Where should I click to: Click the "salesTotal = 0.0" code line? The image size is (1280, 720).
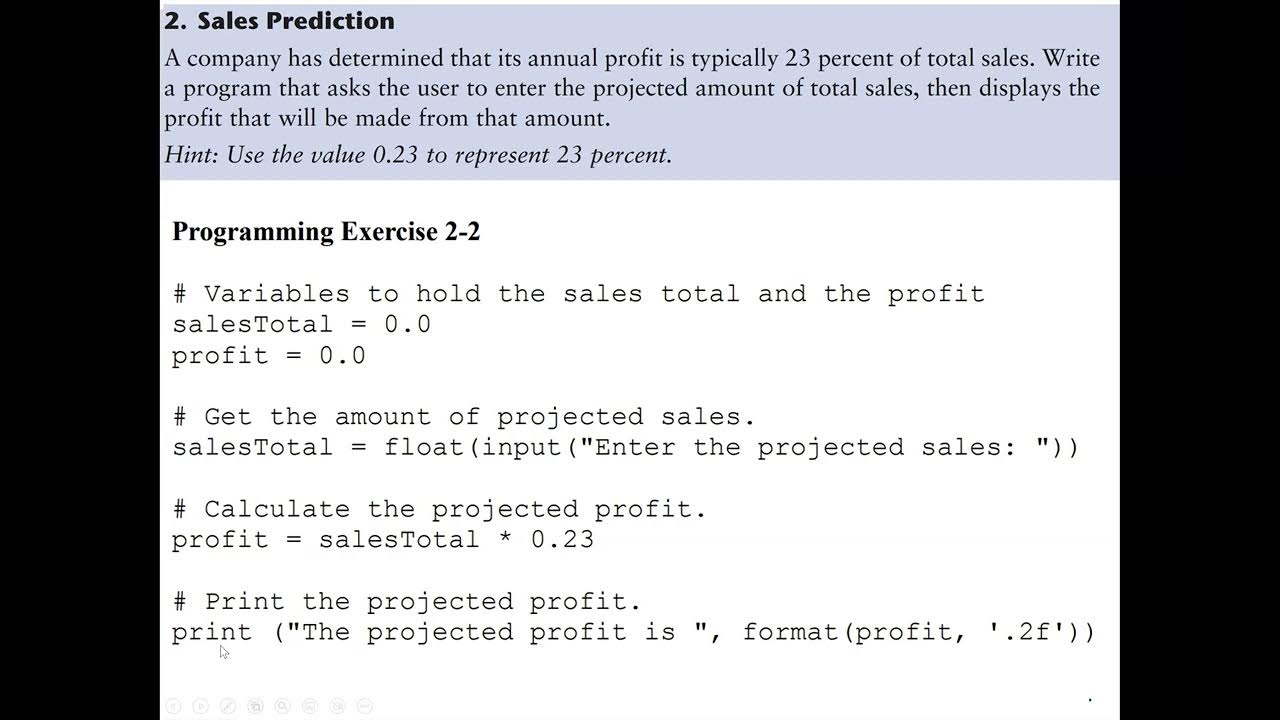click(x=301, y=325)
